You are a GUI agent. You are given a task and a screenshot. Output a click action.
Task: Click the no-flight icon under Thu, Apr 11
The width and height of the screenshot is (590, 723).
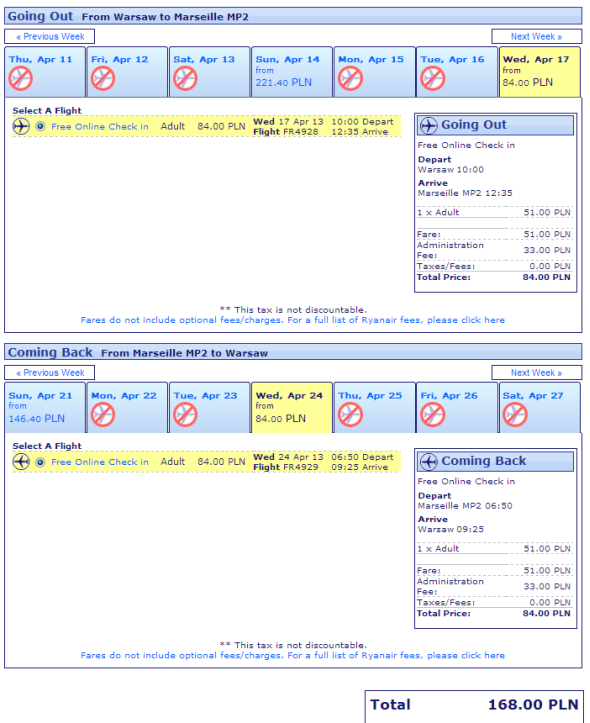pos(20,78)
